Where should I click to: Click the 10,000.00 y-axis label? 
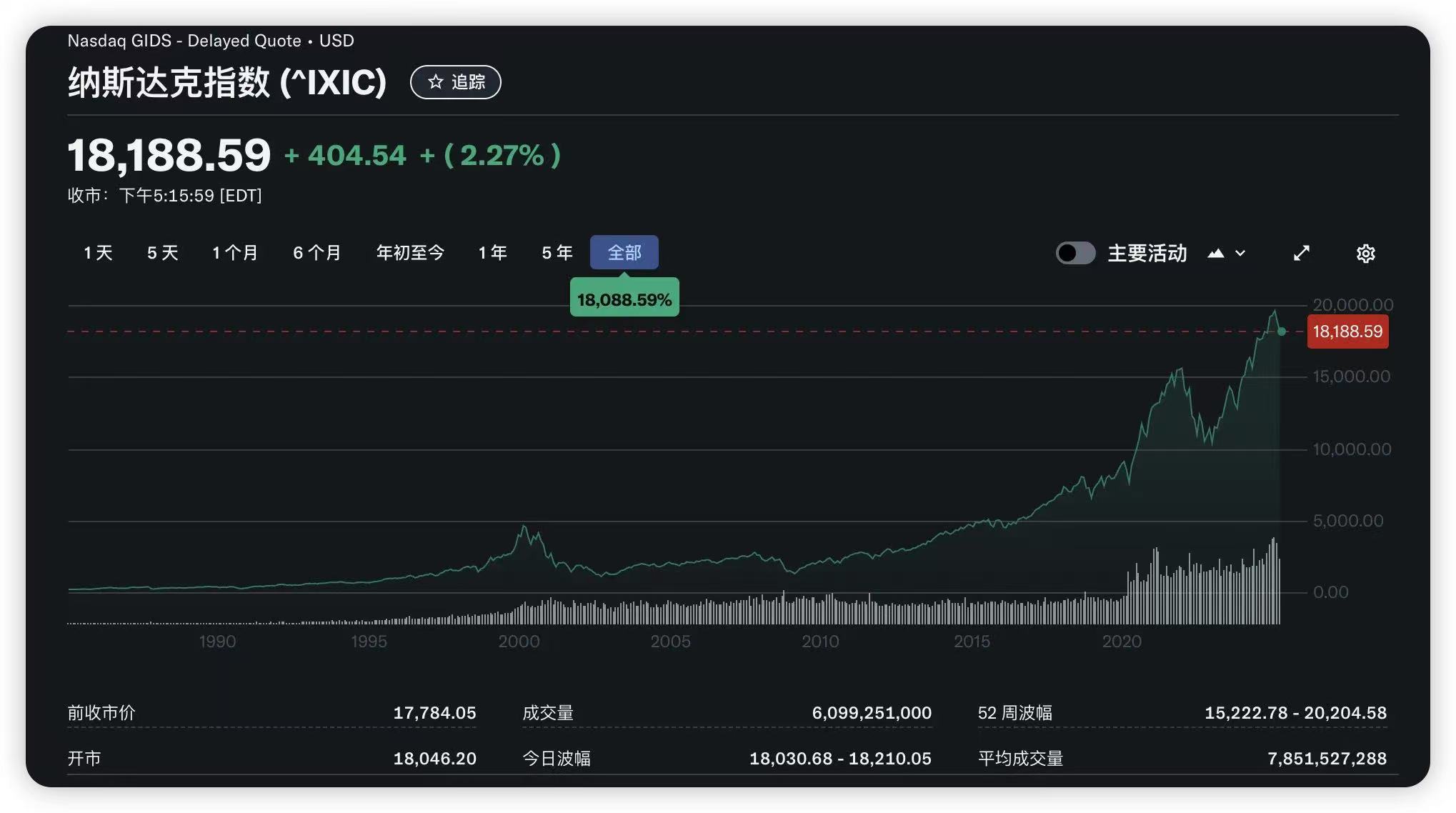pos(1352,449)
